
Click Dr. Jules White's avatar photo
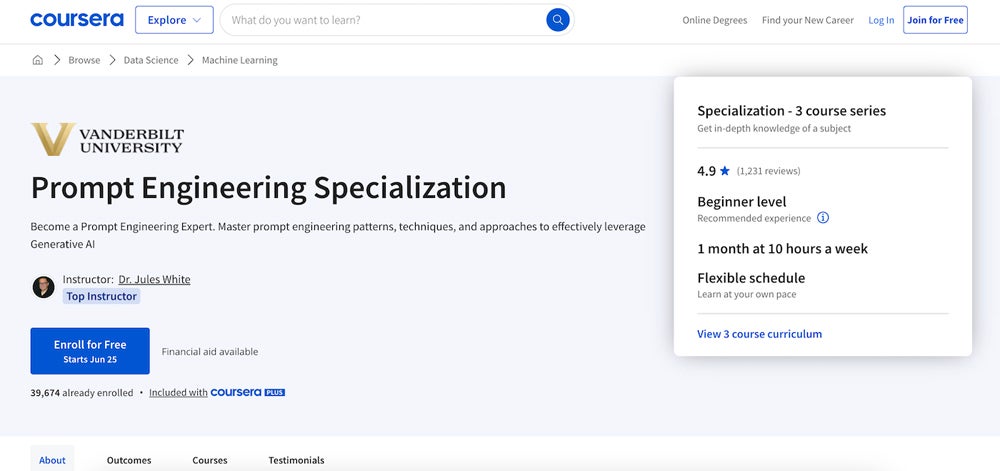tap(43, 287)
